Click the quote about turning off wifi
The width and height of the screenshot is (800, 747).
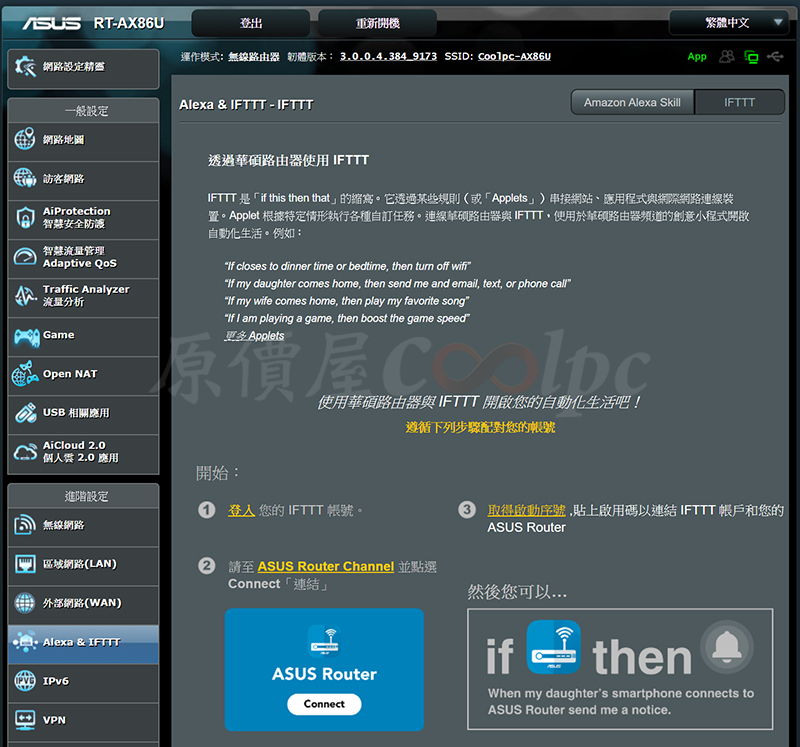347,266
